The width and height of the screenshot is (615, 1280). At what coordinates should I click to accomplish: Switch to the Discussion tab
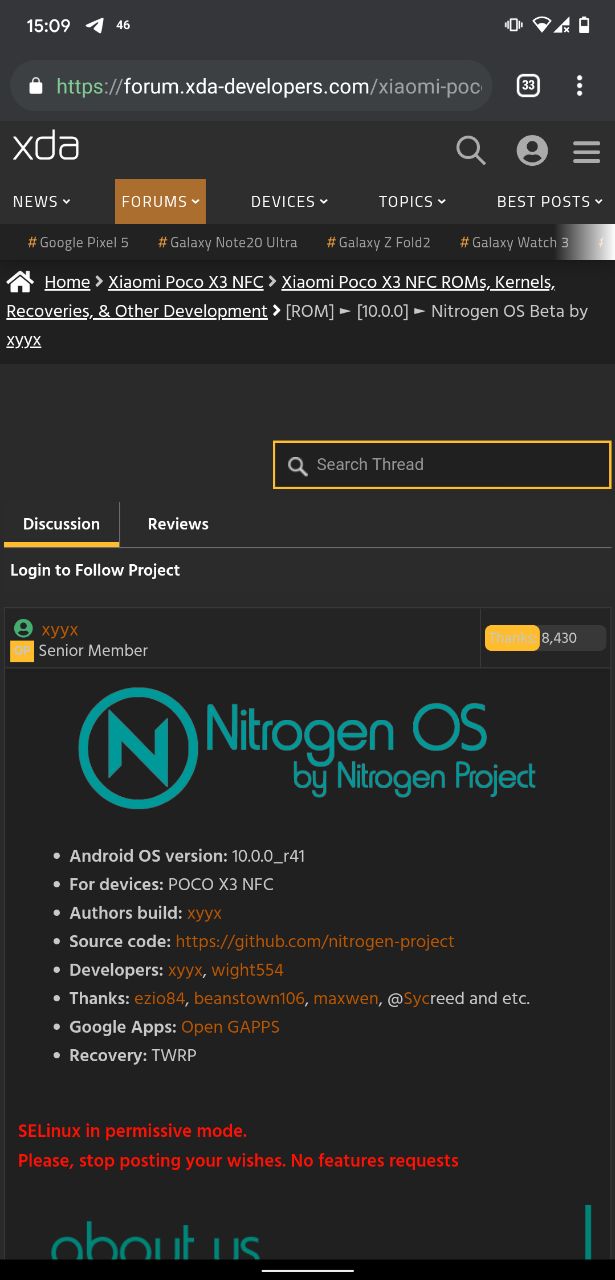coord(61,524)
